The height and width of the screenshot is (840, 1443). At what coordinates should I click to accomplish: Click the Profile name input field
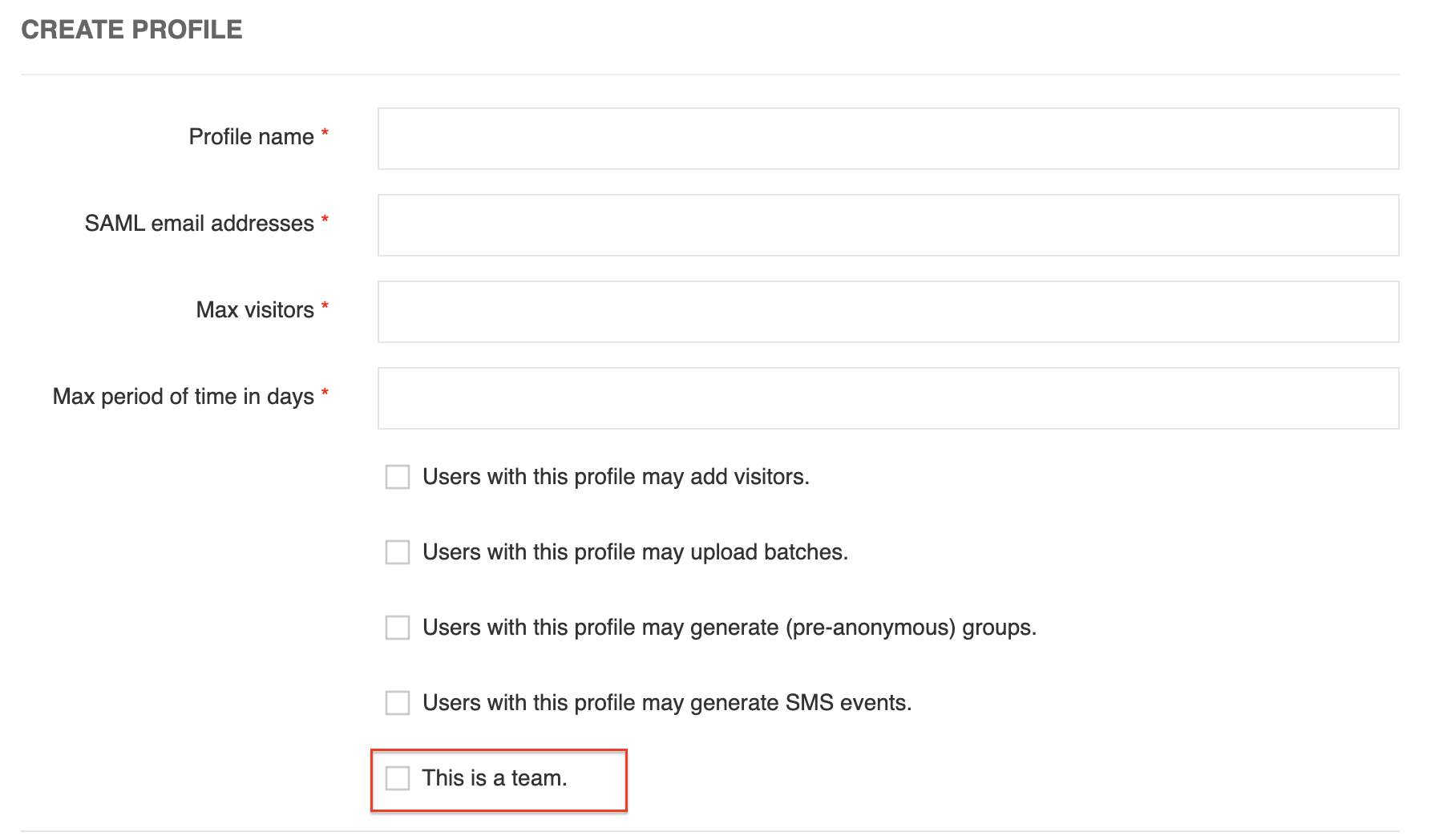tap(888, 139)
